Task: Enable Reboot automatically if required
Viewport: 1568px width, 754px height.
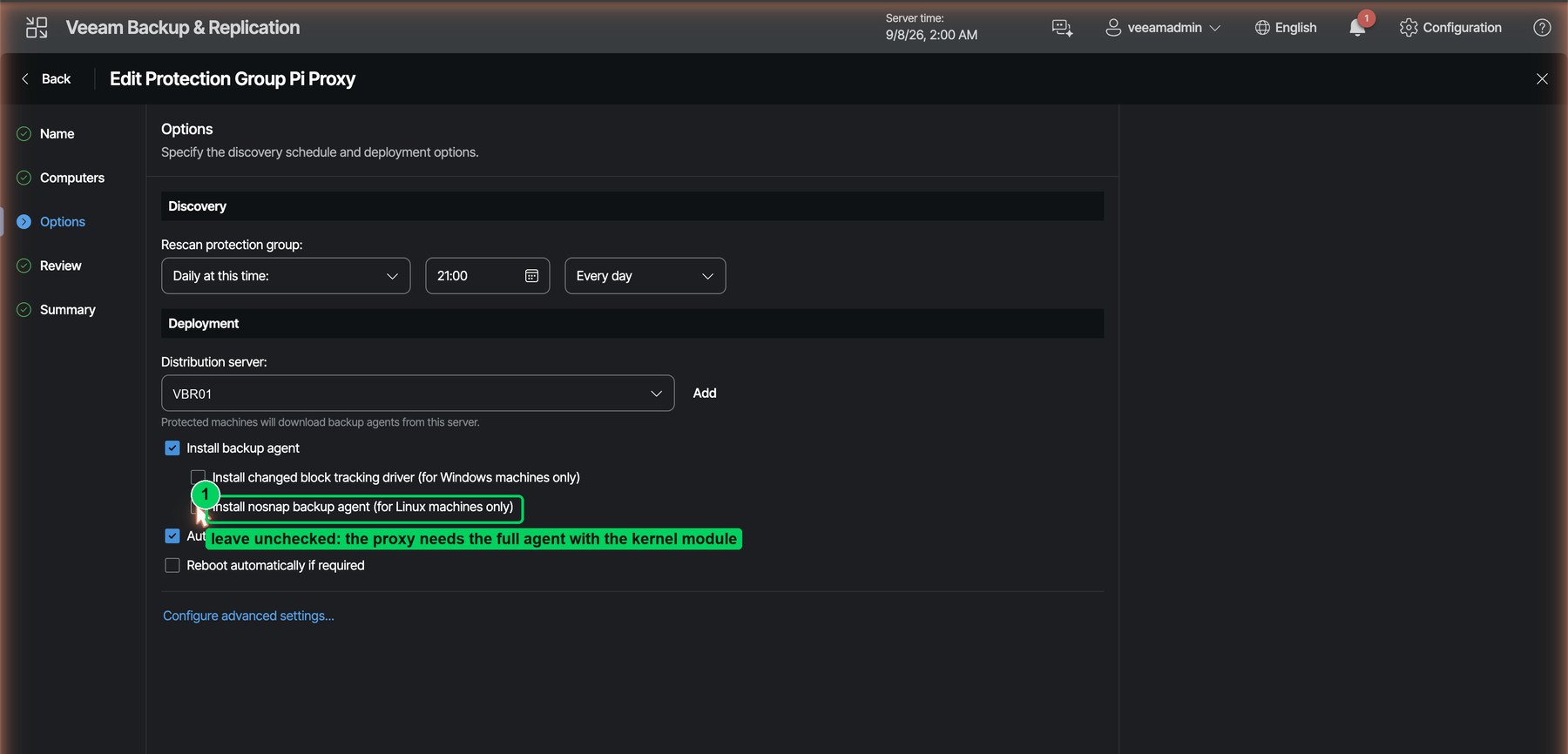Action: pos(172,566)
